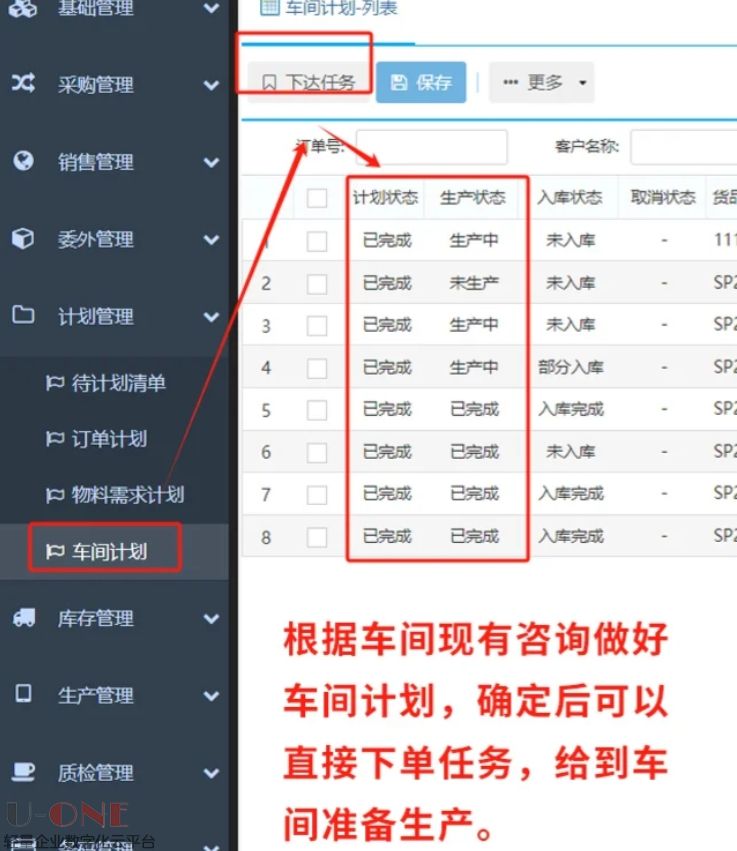Check the checkbox in row 5
This screenshot has width=737, height=851.
click(317, 410)
